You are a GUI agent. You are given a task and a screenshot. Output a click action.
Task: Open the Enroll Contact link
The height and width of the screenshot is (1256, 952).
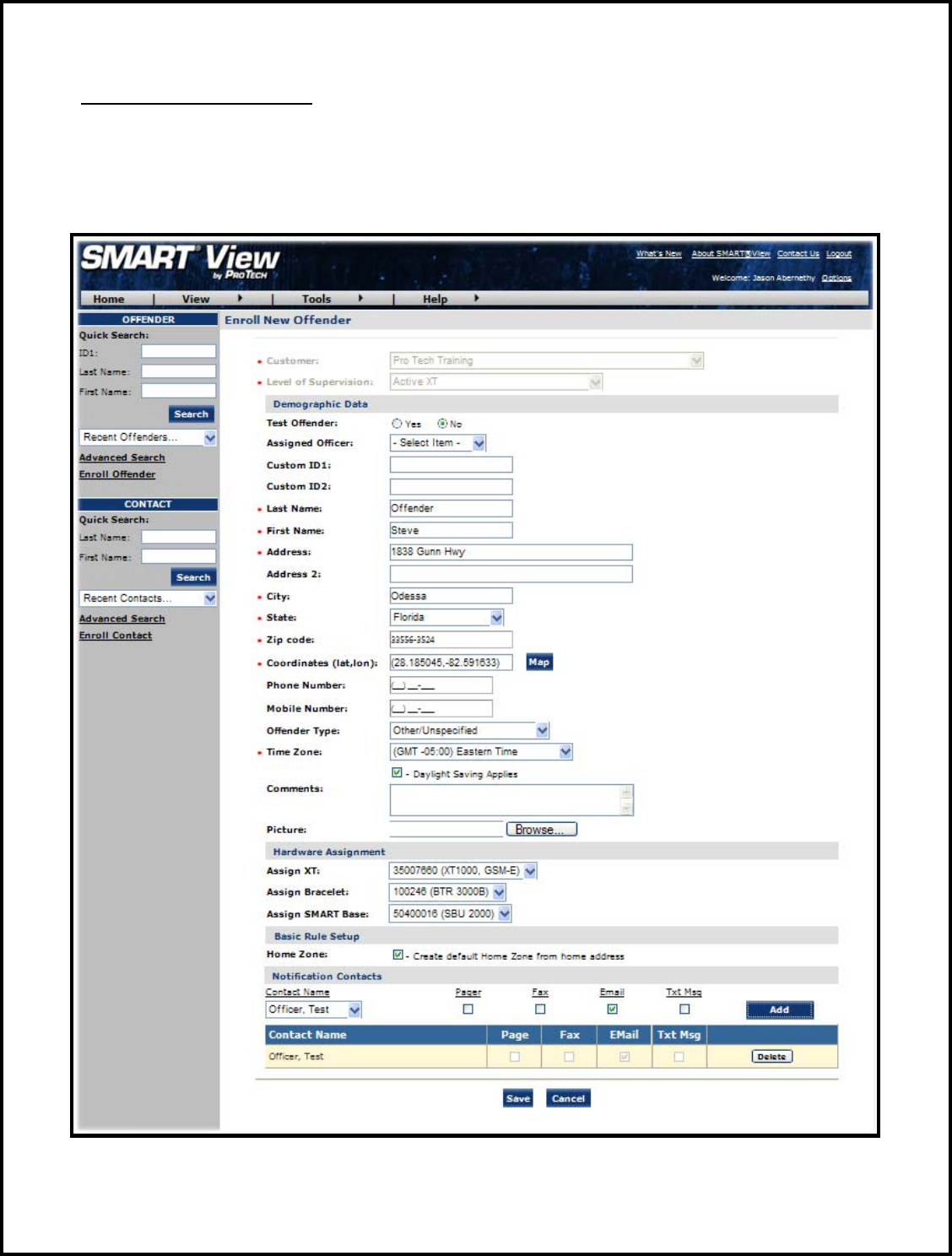(116, 636)
